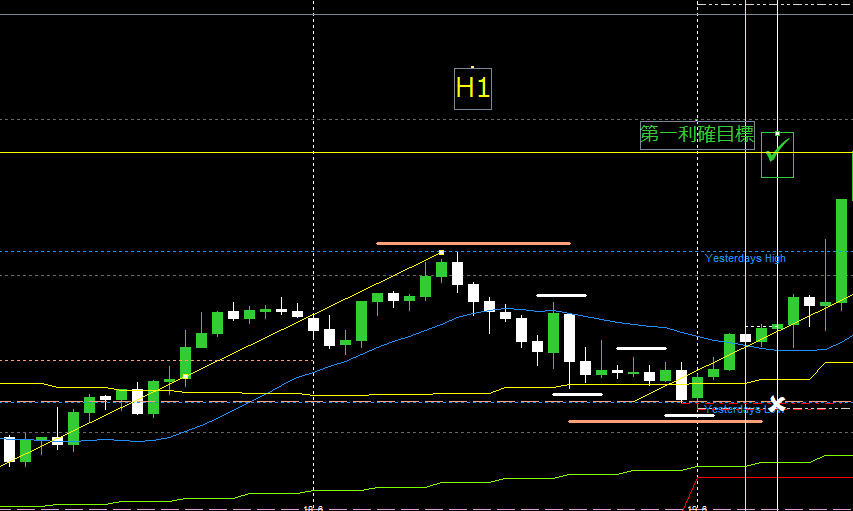This screenshot has width=853, height=511.
Task: Select the upper orange resistance line
Action: click(x=473, y=243)
